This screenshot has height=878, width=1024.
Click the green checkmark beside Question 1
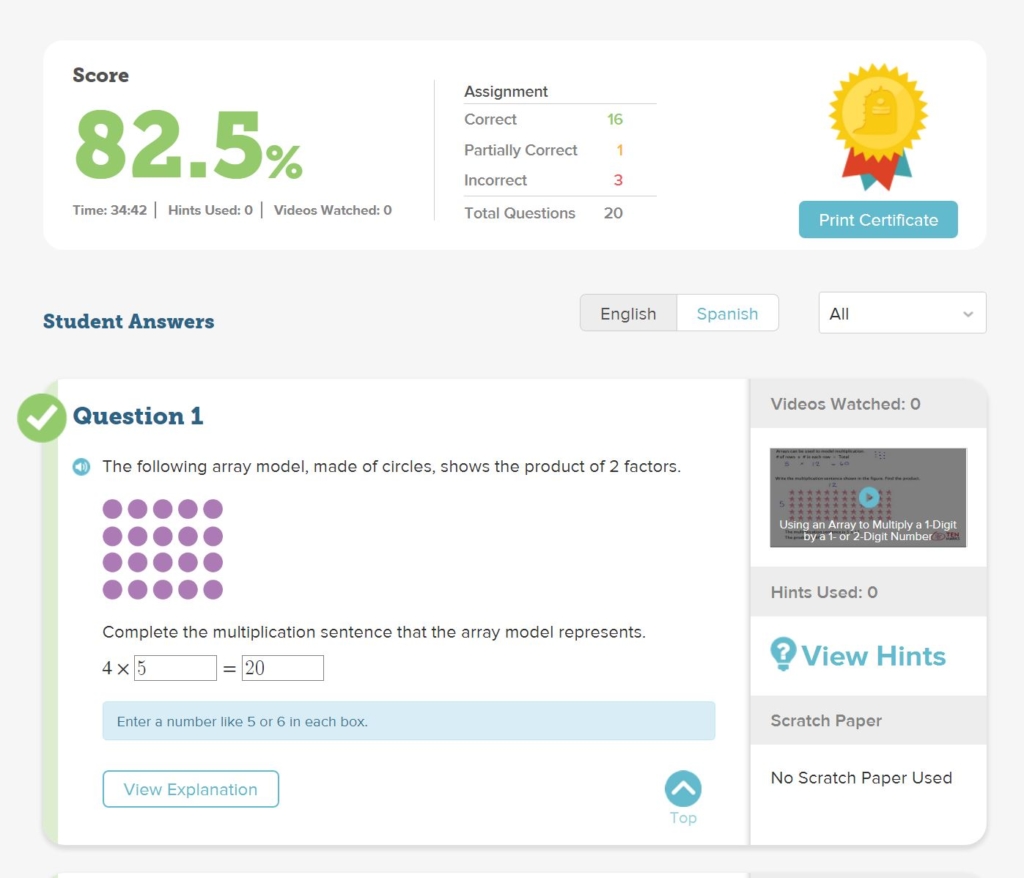[41, 418]
